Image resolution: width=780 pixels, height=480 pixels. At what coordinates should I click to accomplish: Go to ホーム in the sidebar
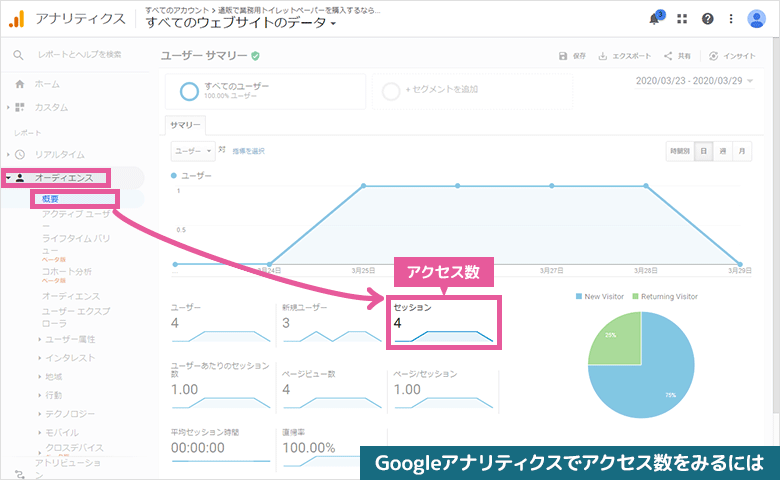point(47,85)
